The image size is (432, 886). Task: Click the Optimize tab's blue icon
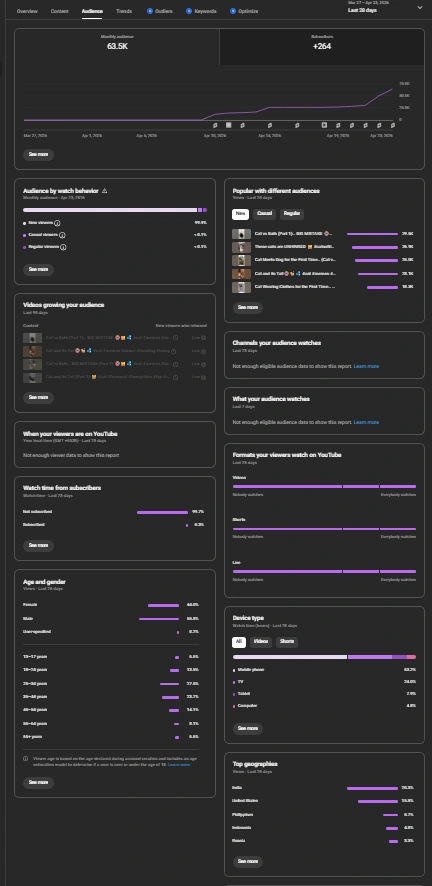click(x=233, y=11)
